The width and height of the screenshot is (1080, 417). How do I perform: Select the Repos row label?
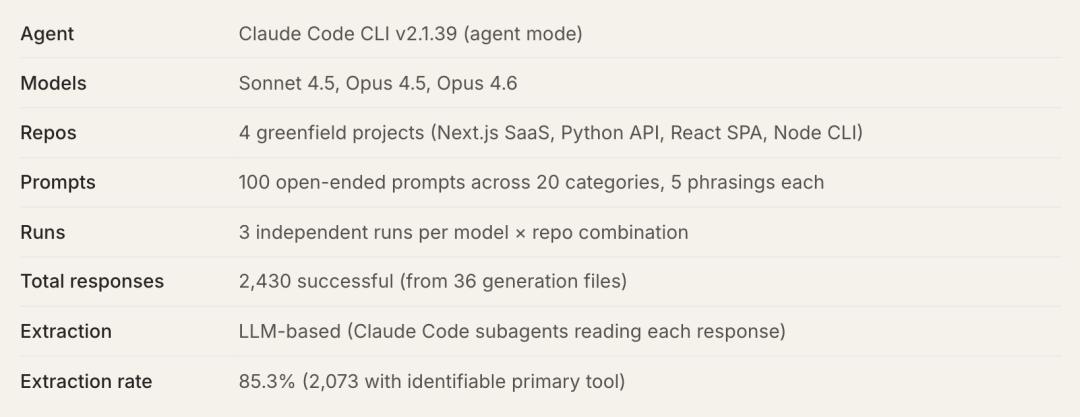48,133
